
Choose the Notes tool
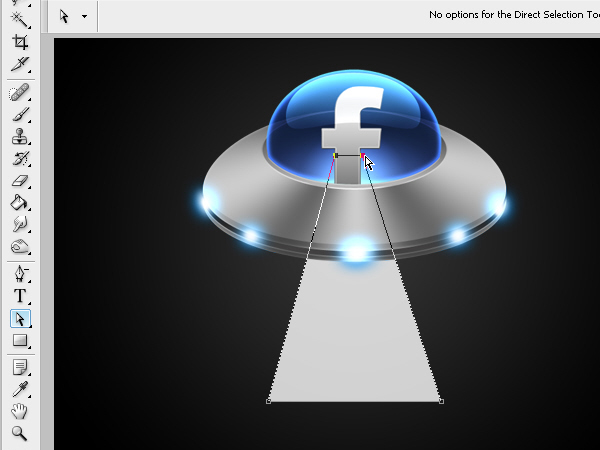20,367
